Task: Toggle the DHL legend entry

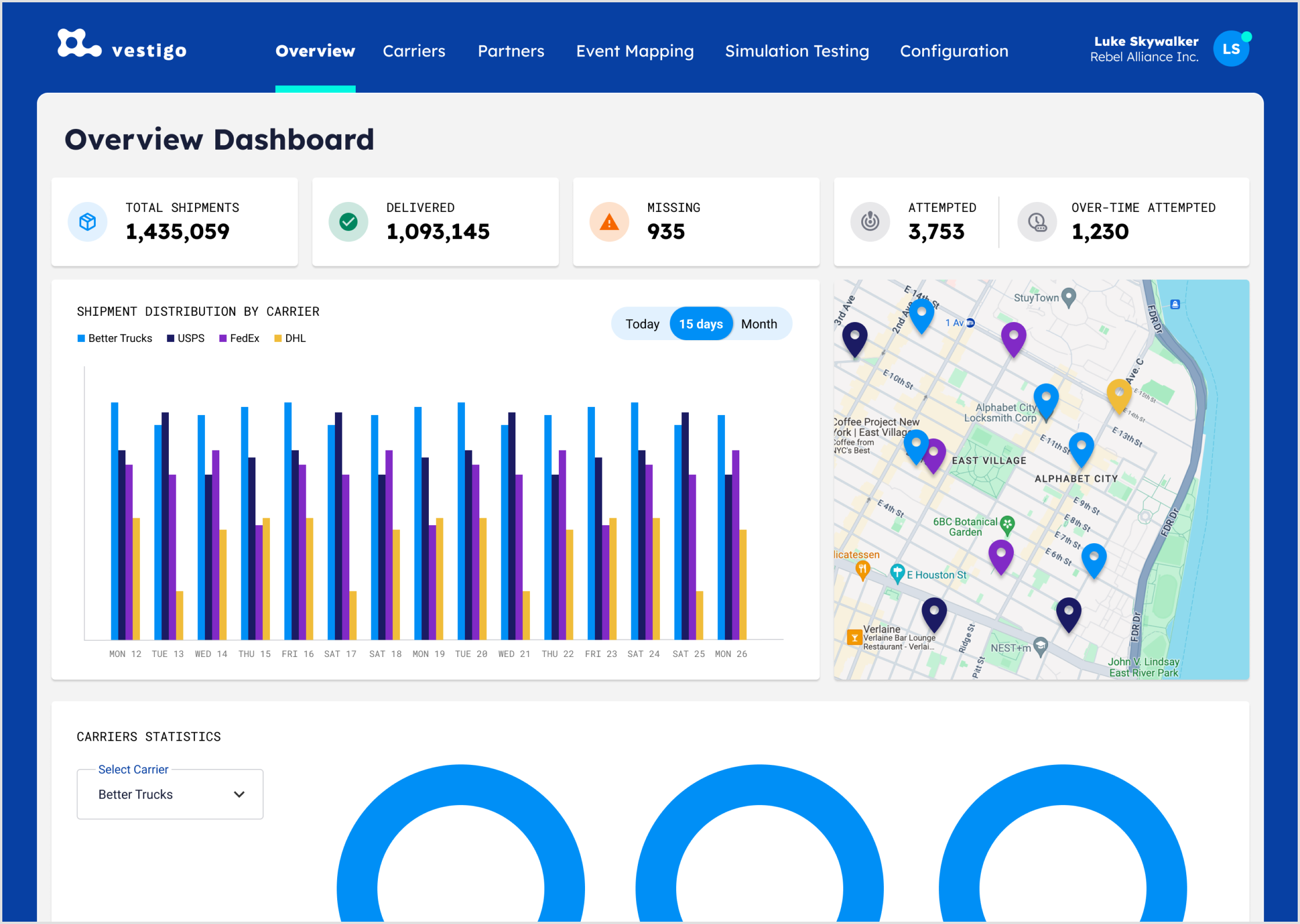Action: coord(290,338)
